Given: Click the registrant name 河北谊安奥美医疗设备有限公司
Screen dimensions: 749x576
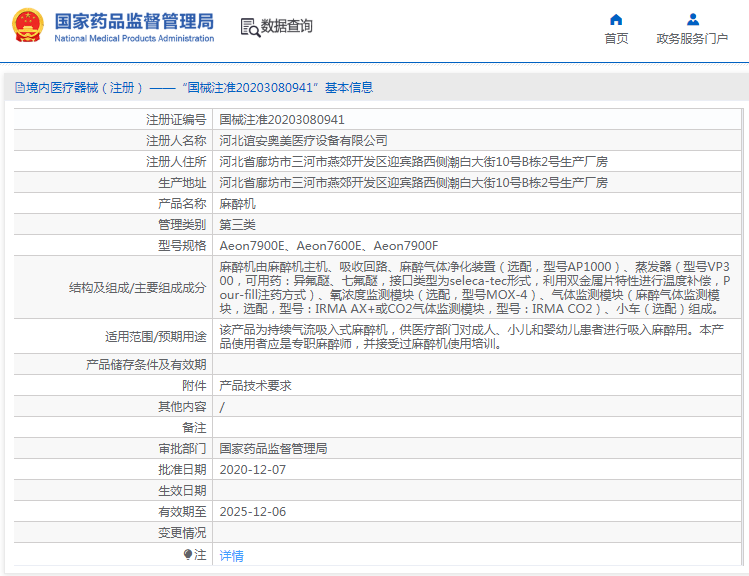Looking at the screenshot, I should [303, 141].
